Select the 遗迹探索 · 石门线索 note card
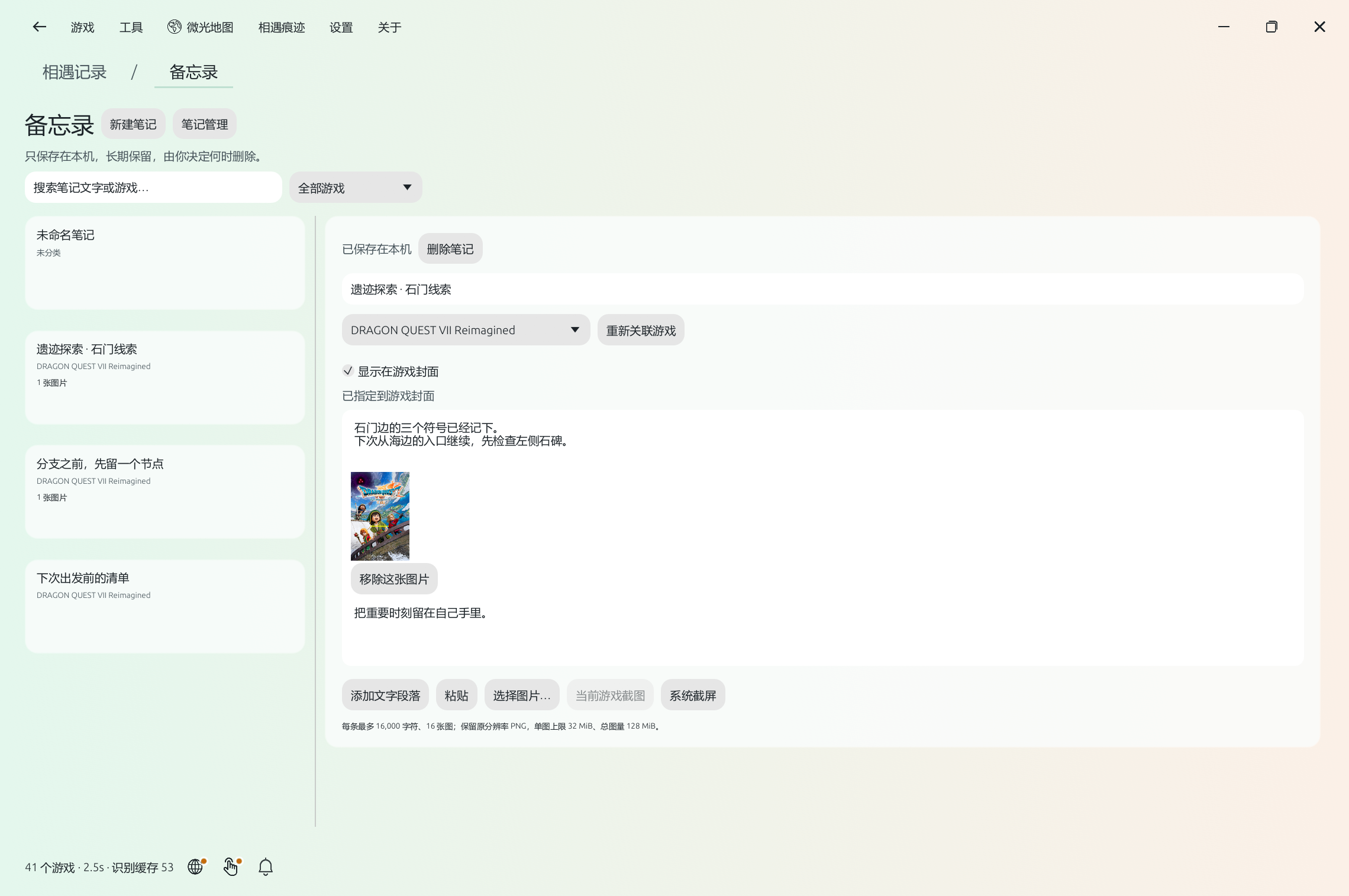The height and width of the screenshot is (896, 1349). [x=164, y=377]
